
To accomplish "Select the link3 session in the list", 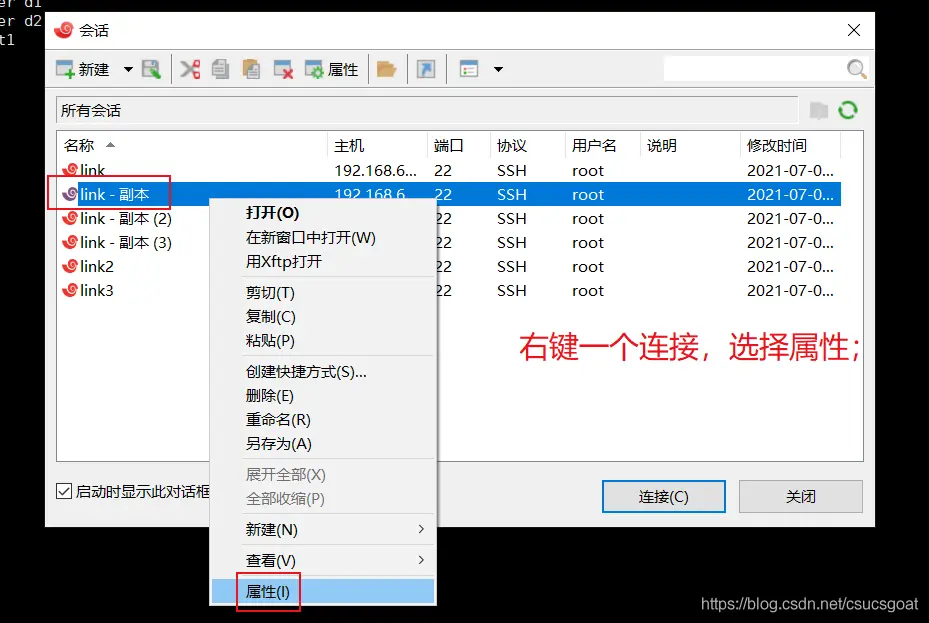I will tap(96, 290).
